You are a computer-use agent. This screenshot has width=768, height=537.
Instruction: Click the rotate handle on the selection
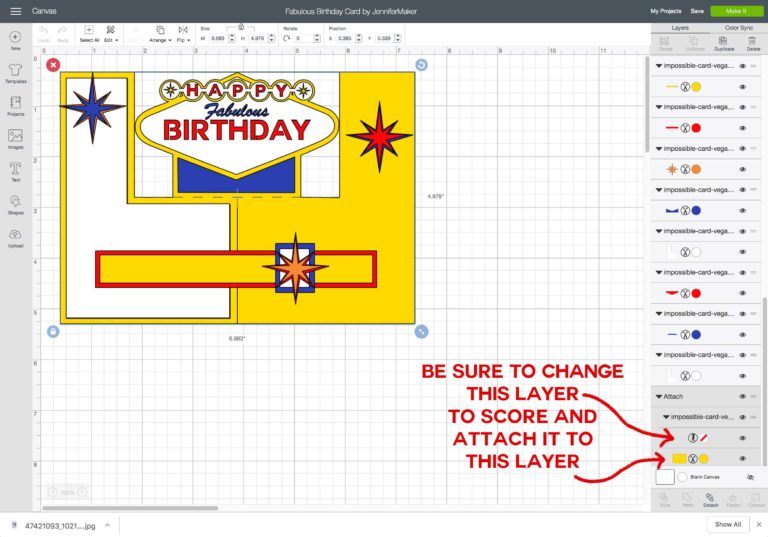pyautogui.click(x=421, y=65)
